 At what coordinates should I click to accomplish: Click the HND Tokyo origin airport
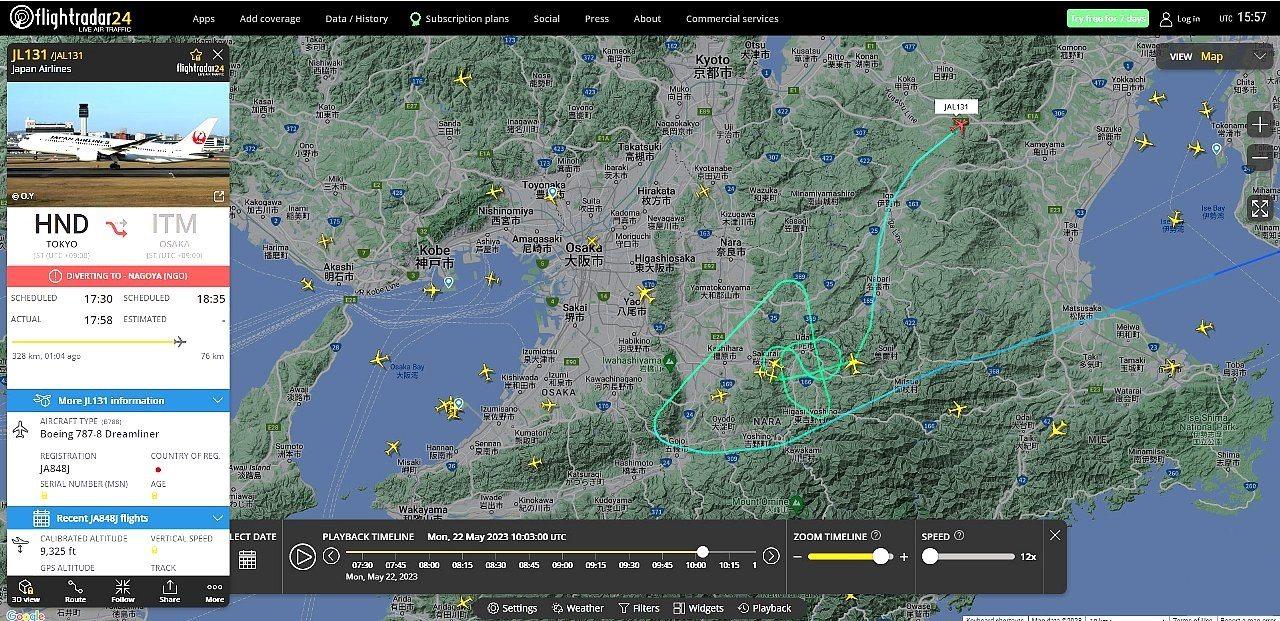(62, 235)
